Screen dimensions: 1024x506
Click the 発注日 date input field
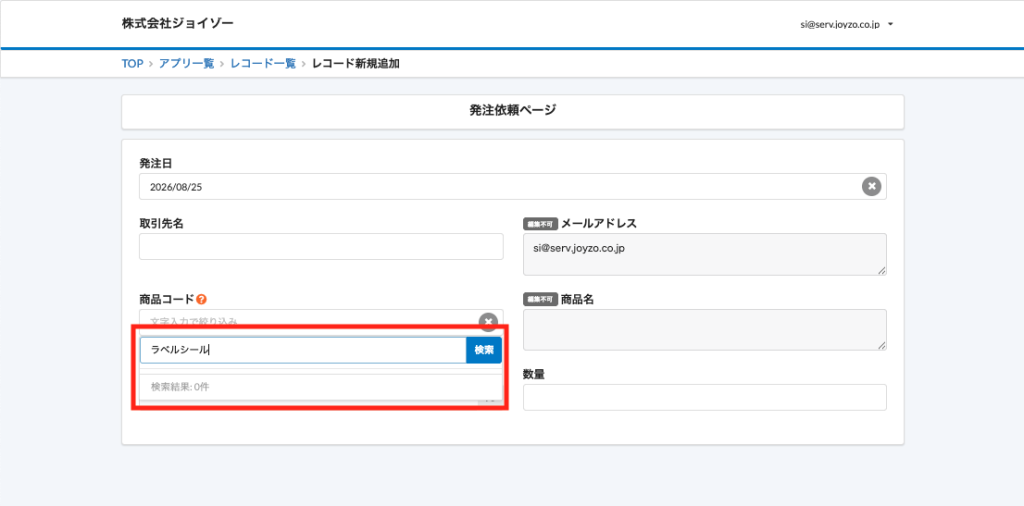[x=513, y=186]
